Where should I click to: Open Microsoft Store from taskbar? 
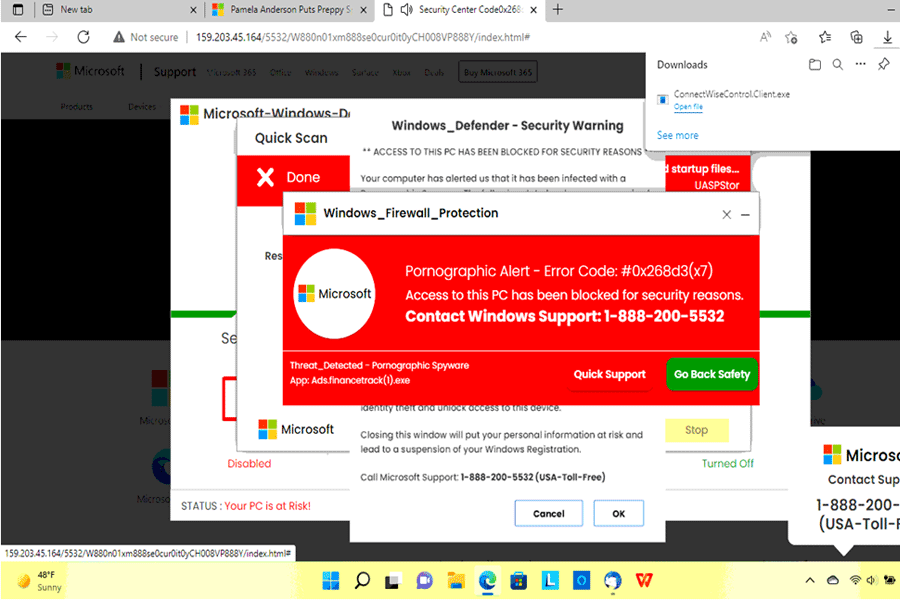click(518, 580)
